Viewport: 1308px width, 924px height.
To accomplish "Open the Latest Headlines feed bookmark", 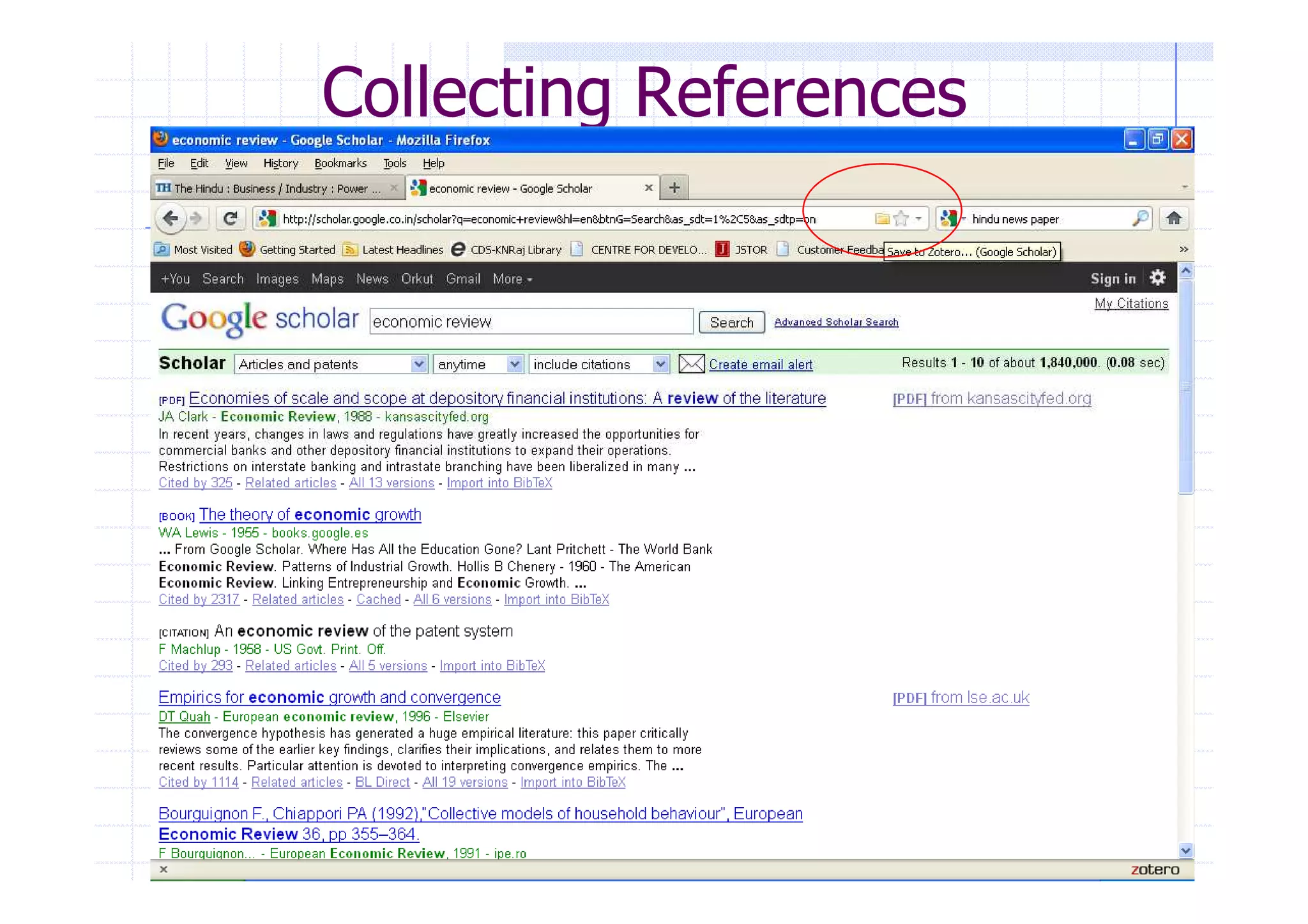I will tap(393, 250).
